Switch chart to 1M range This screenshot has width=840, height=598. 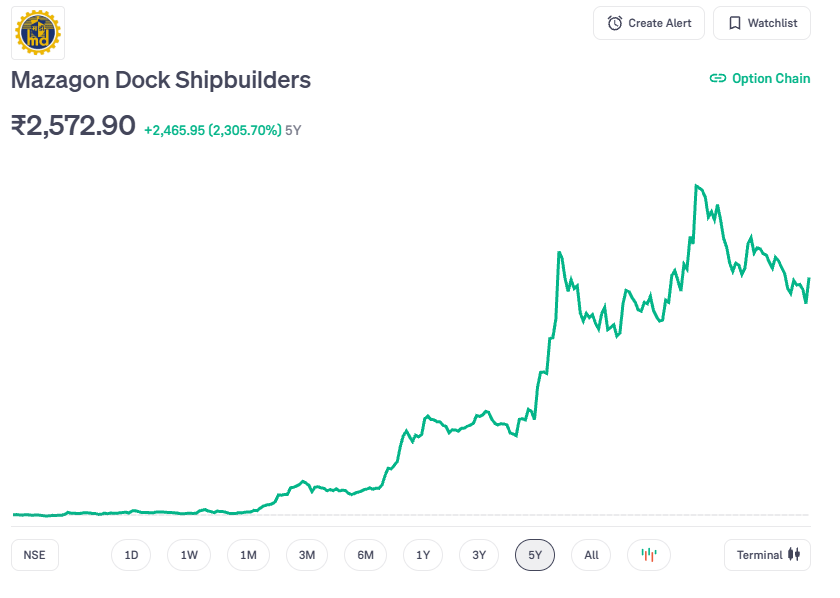click(248, 555)
